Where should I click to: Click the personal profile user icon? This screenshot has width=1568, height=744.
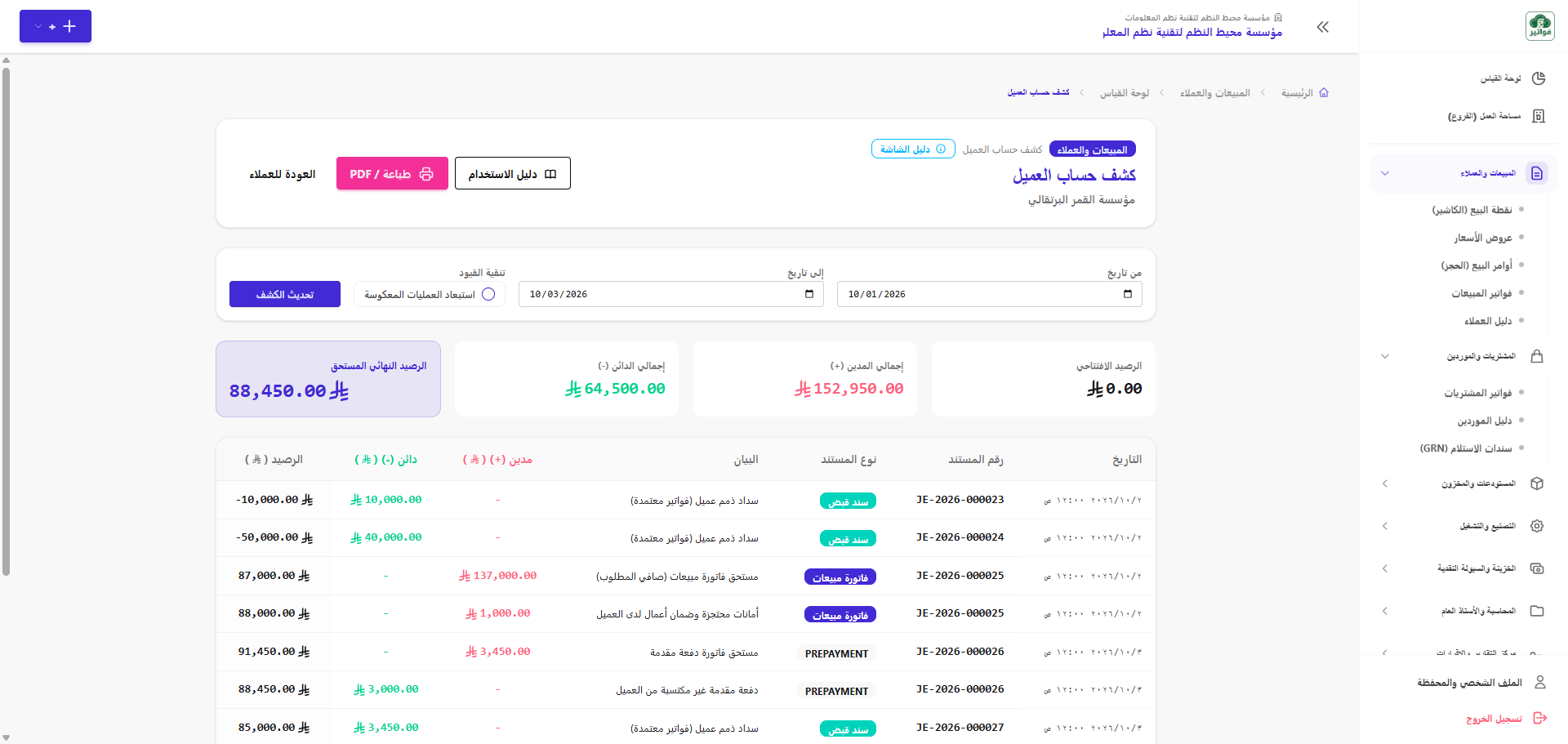[1540, 682]
